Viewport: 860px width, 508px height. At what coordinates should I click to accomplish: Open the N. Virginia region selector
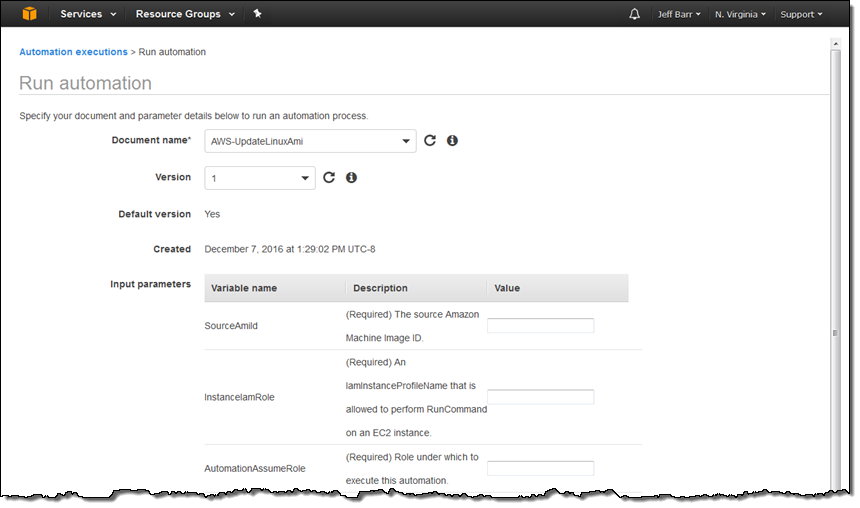coord(741,14)
